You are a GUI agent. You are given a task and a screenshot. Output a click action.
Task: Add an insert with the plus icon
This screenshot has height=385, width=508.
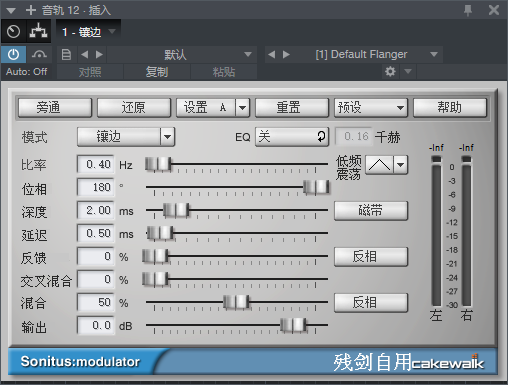(x=31, y=10)
